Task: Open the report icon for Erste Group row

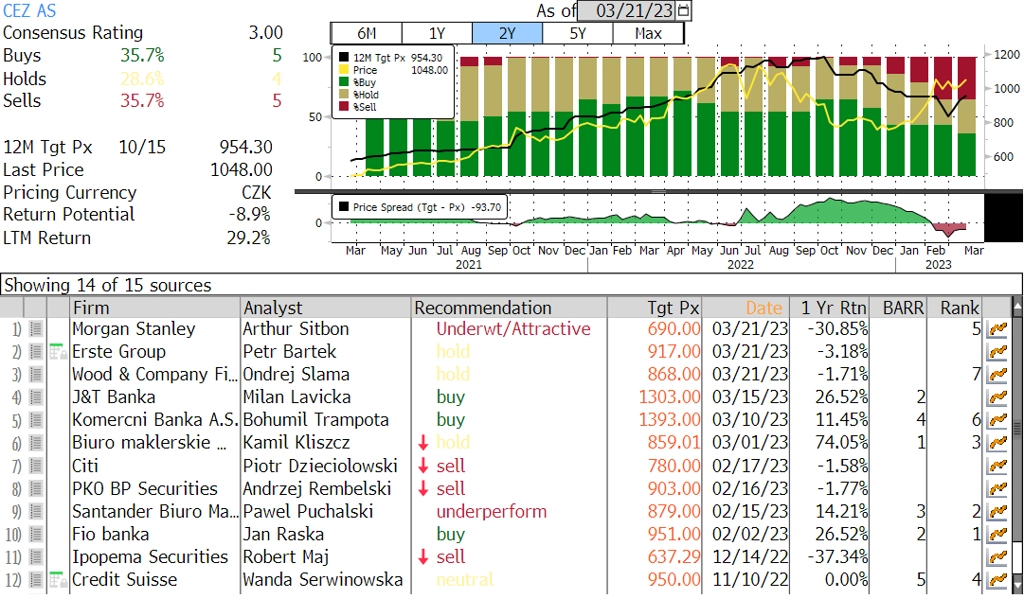Action: (36, 352)
